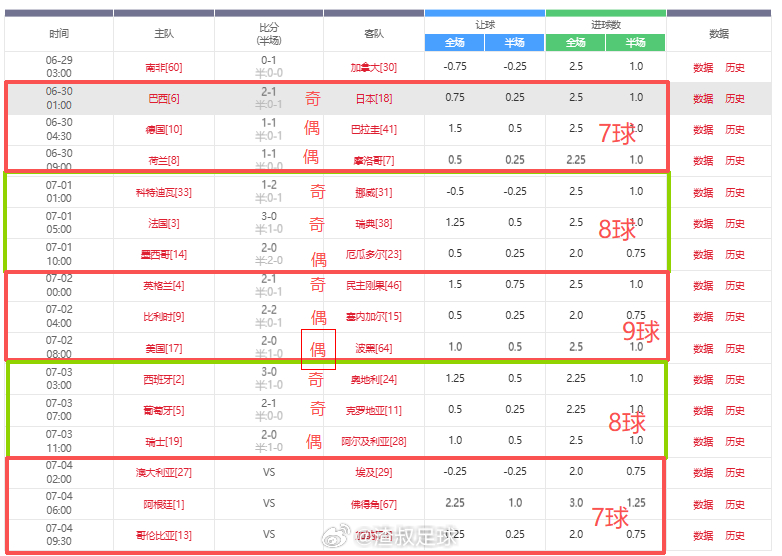This screenshot has width=782, height=556.
Task: Open home team 比利时[9] link
Action: click(x=164, y=317)
